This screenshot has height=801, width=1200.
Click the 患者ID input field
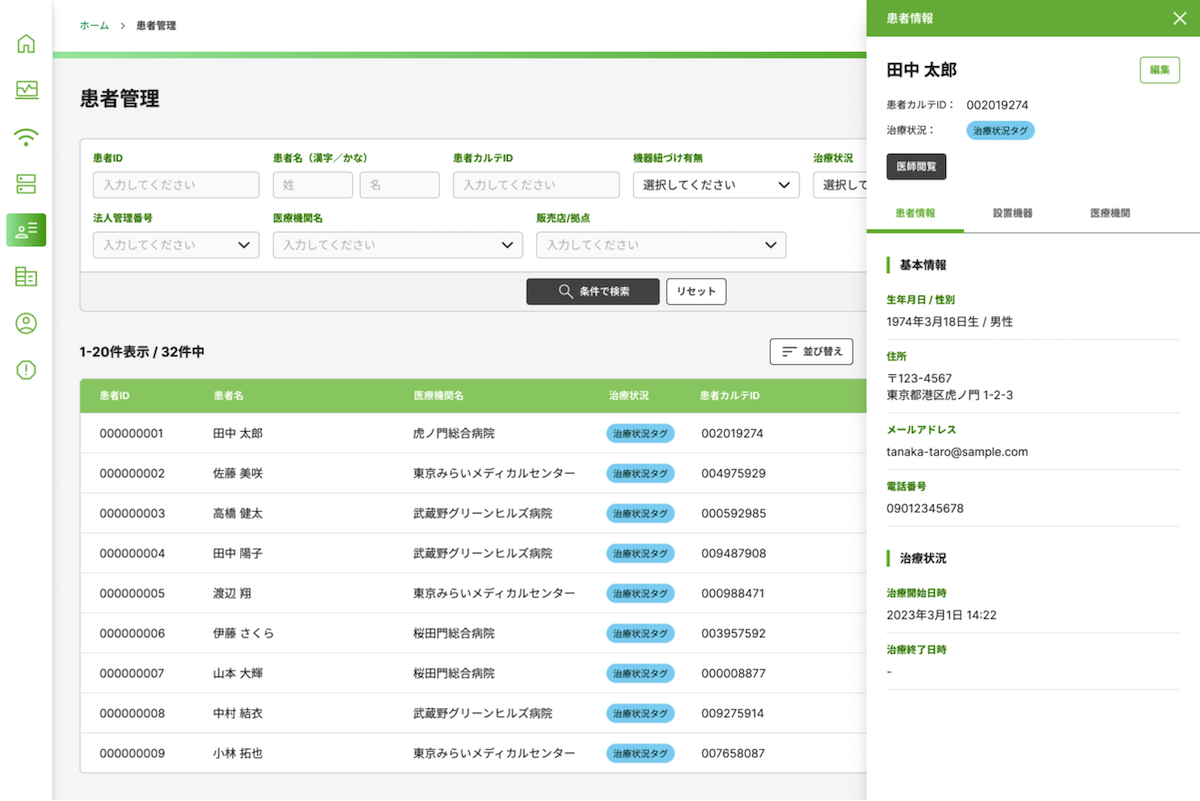[x=175, y=185]
